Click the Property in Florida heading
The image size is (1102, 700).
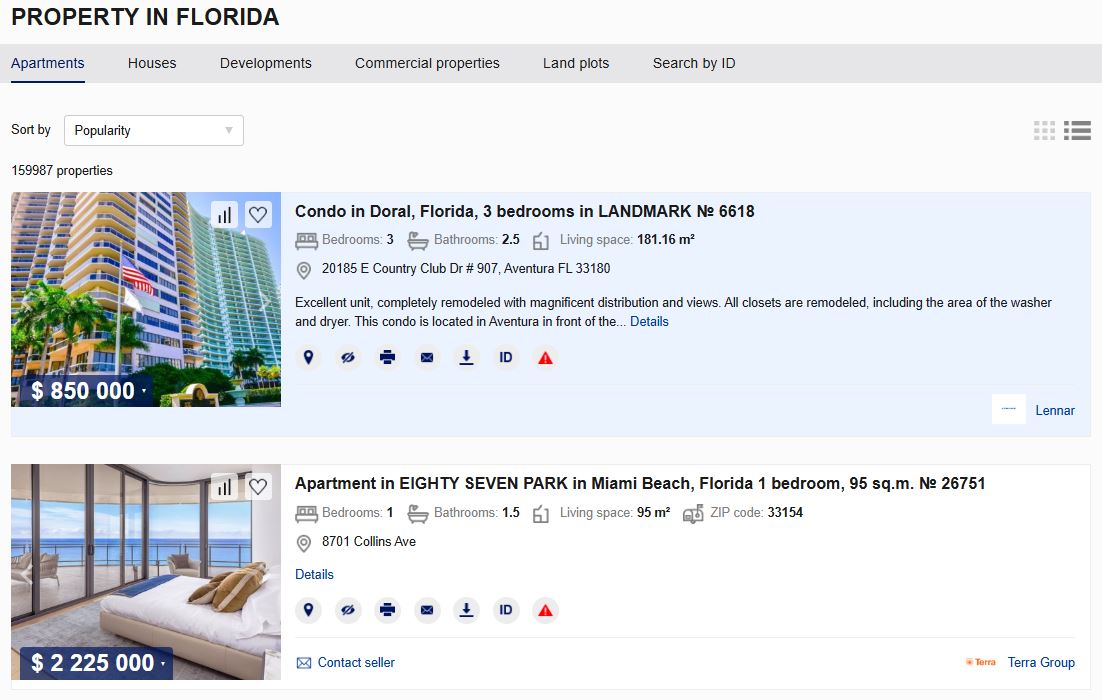(145, 17)
